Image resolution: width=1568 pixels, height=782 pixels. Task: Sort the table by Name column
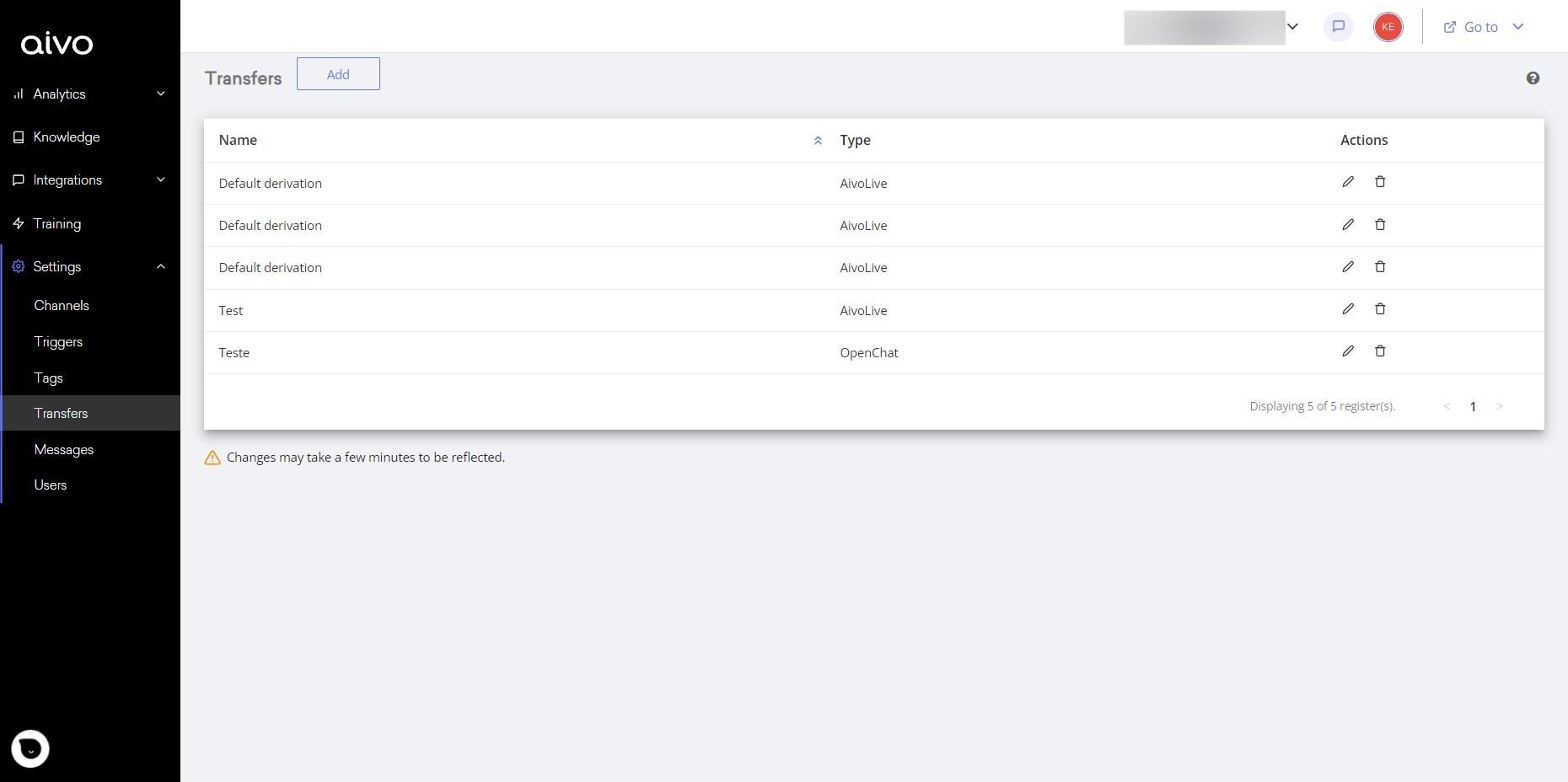tap(817, 141)
